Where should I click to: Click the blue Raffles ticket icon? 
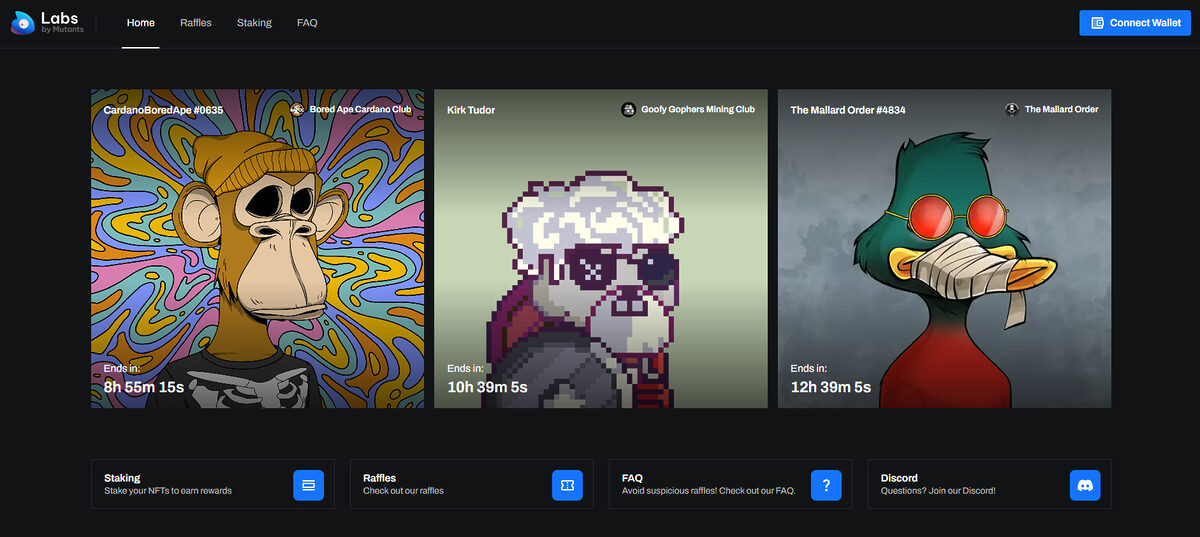pos(567,485)
